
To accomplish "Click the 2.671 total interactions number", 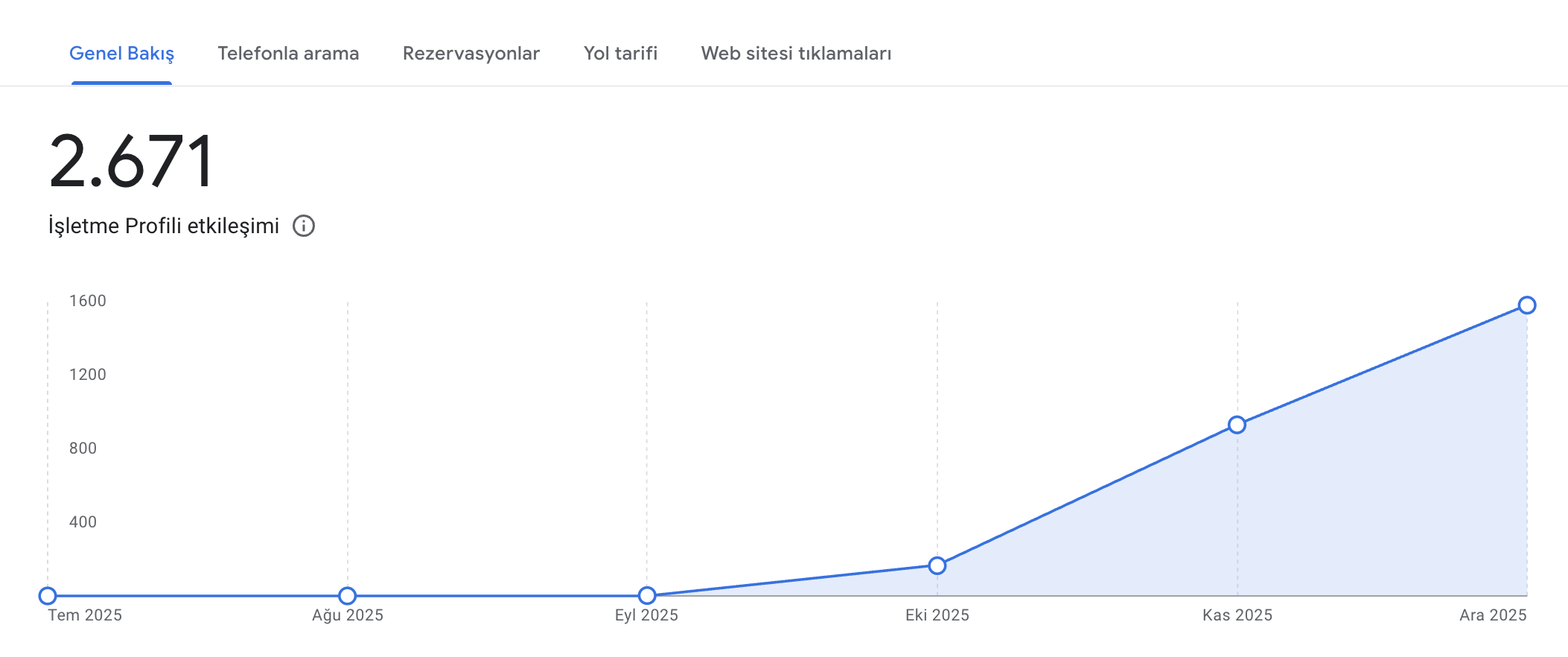I will 132,161.
